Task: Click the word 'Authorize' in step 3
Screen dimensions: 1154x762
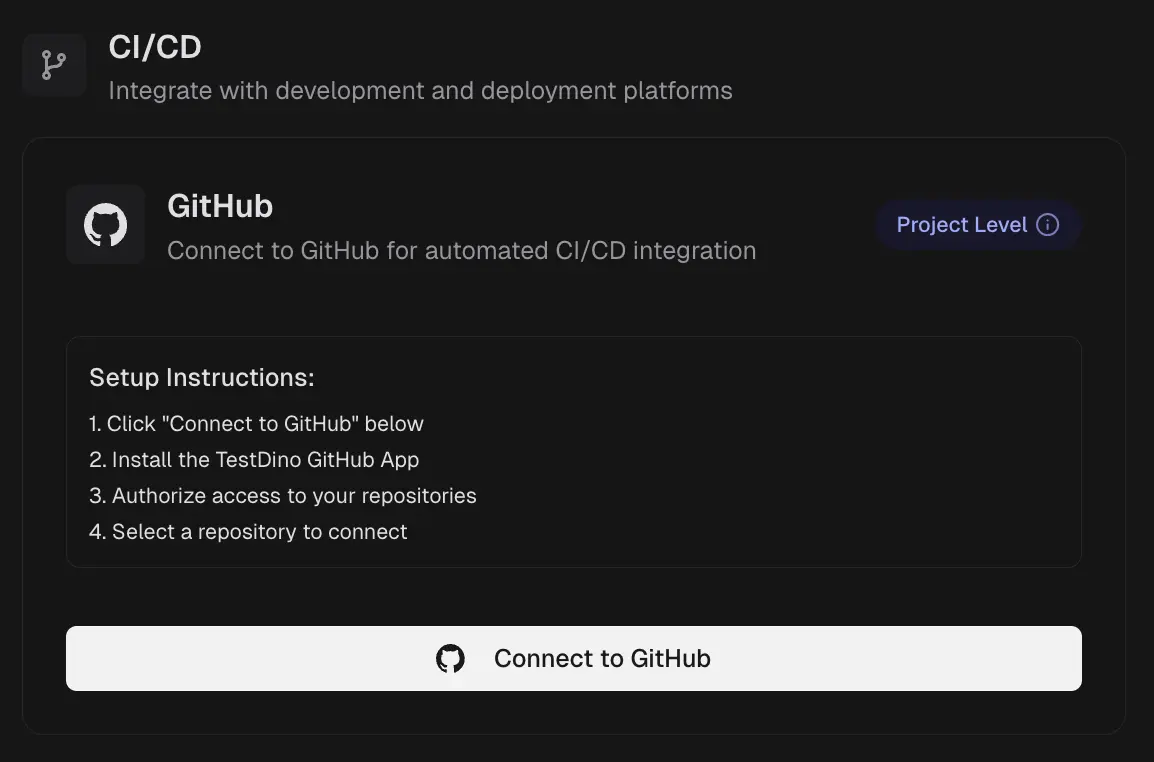Action: point(154,496)
